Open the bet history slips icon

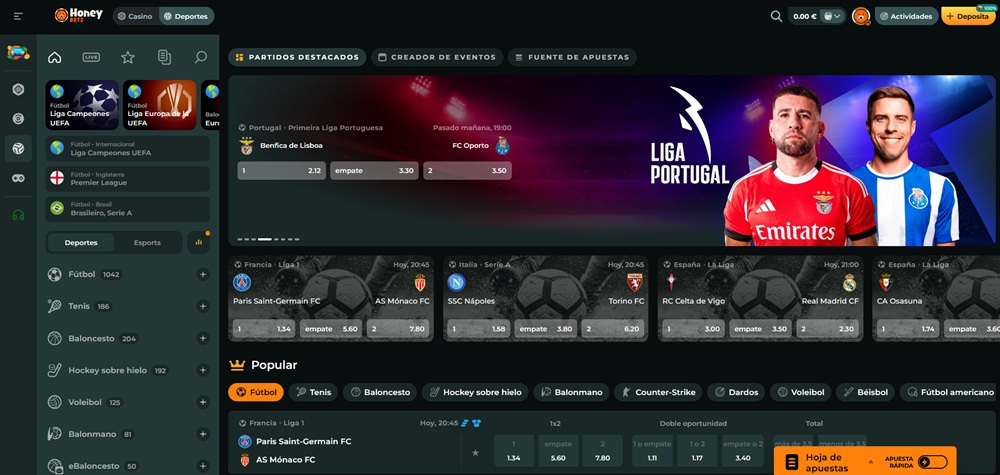(164, 57)
